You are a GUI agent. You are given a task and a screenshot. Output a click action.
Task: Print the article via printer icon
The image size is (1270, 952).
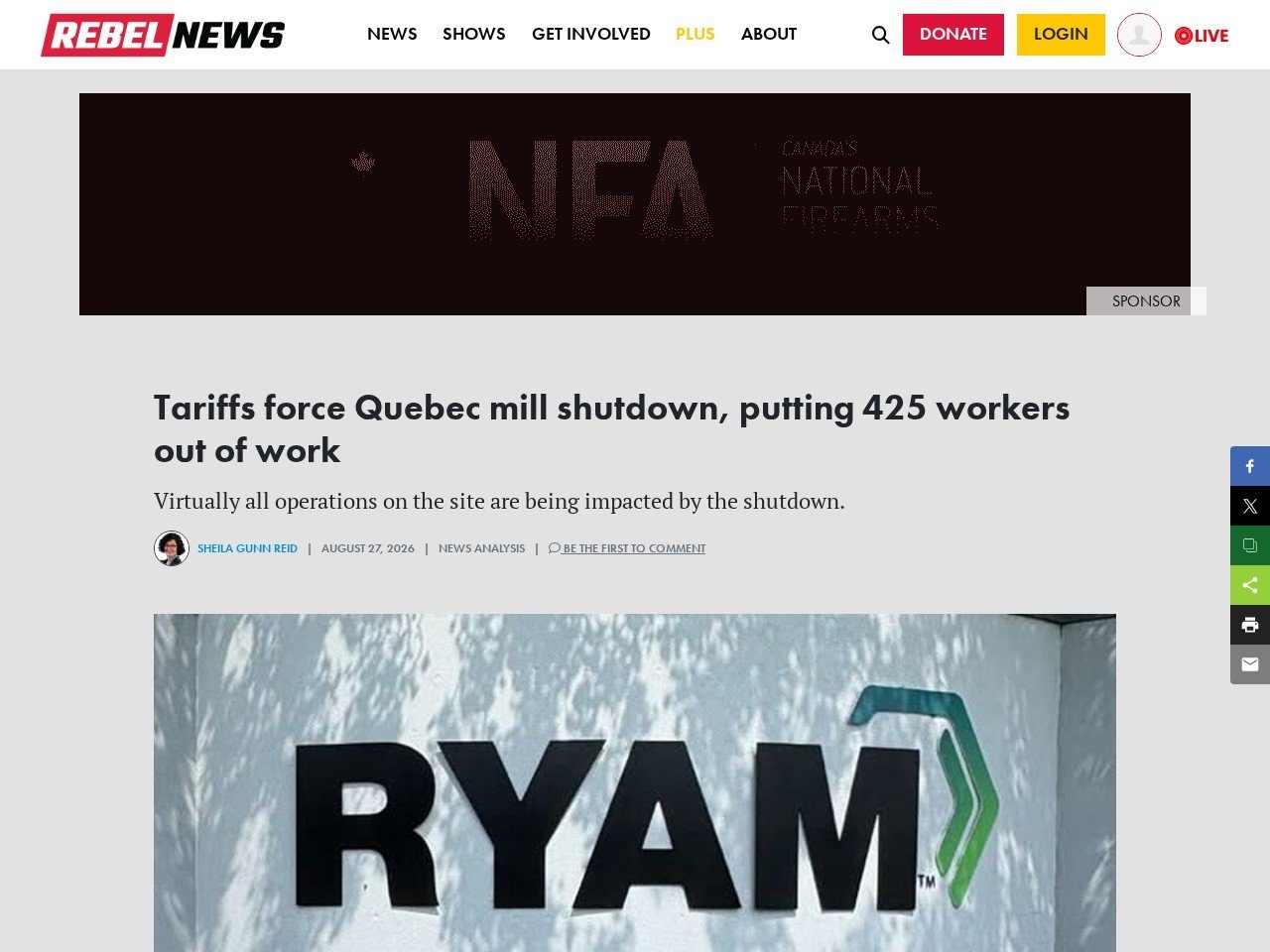click(x=1250, y=625)
